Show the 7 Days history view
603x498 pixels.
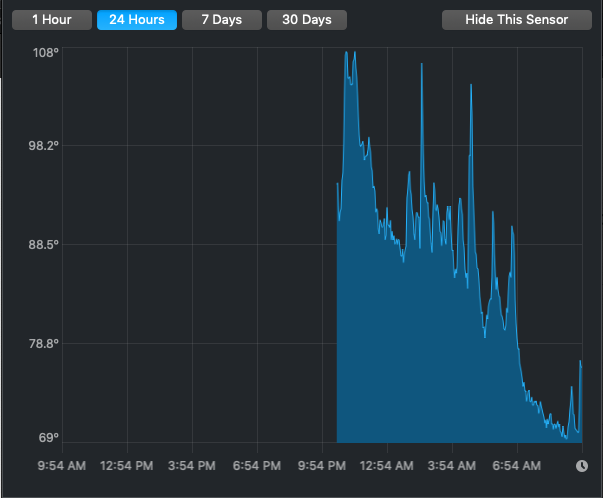click(x=222, y=20)
